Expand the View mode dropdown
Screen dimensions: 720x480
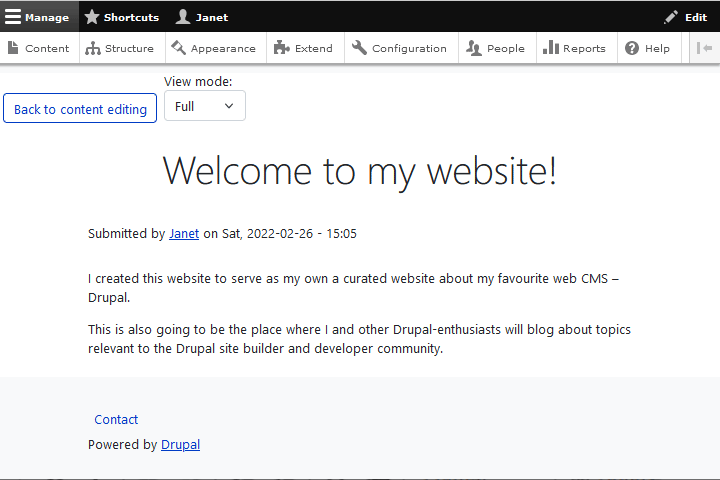[205, 106]
